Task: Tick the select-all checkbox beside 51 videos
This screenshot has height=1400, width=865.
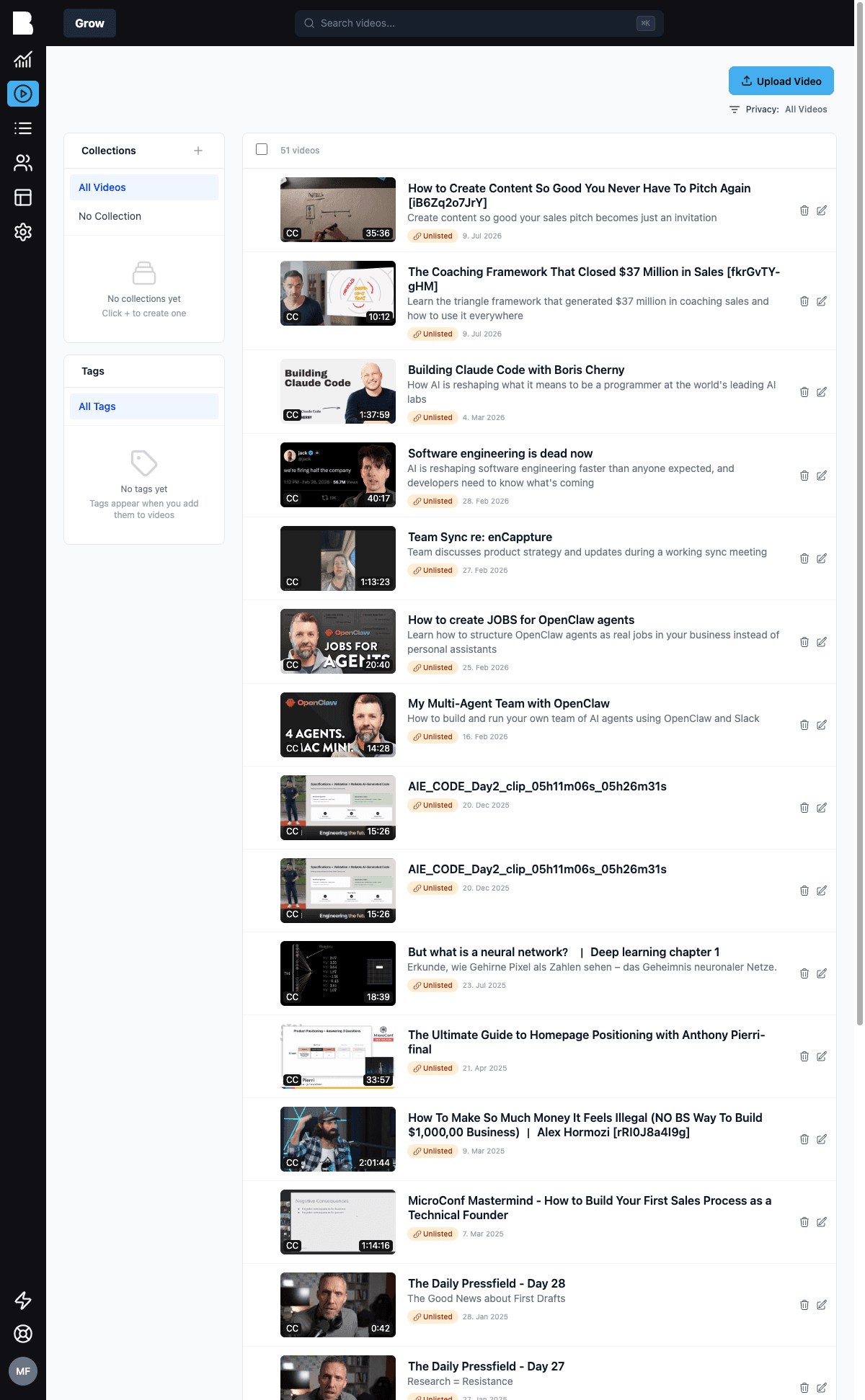Action: coord(262,149)
